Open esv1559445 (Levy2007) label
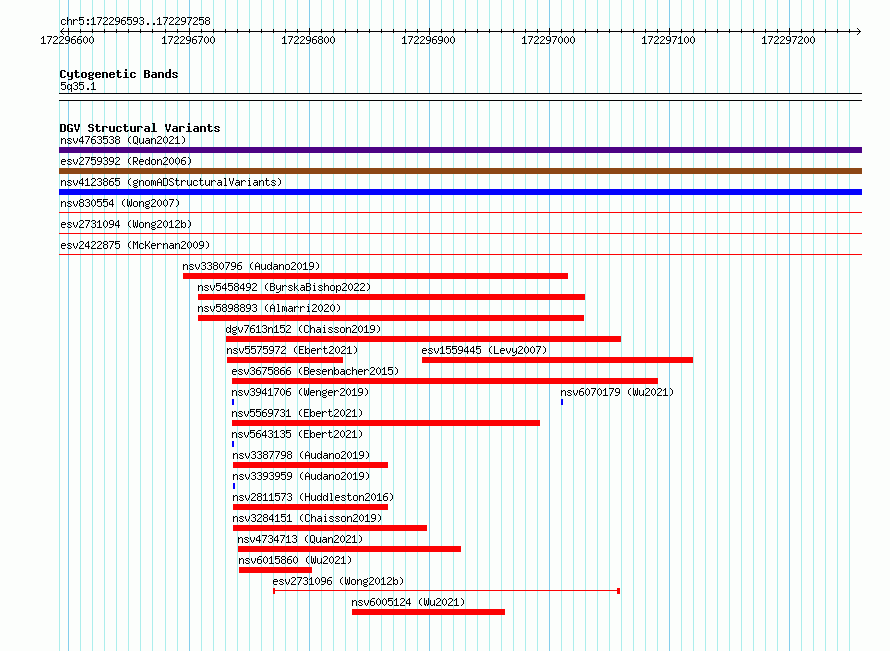This screenshot has height=651, width=890. pos(484,350)
